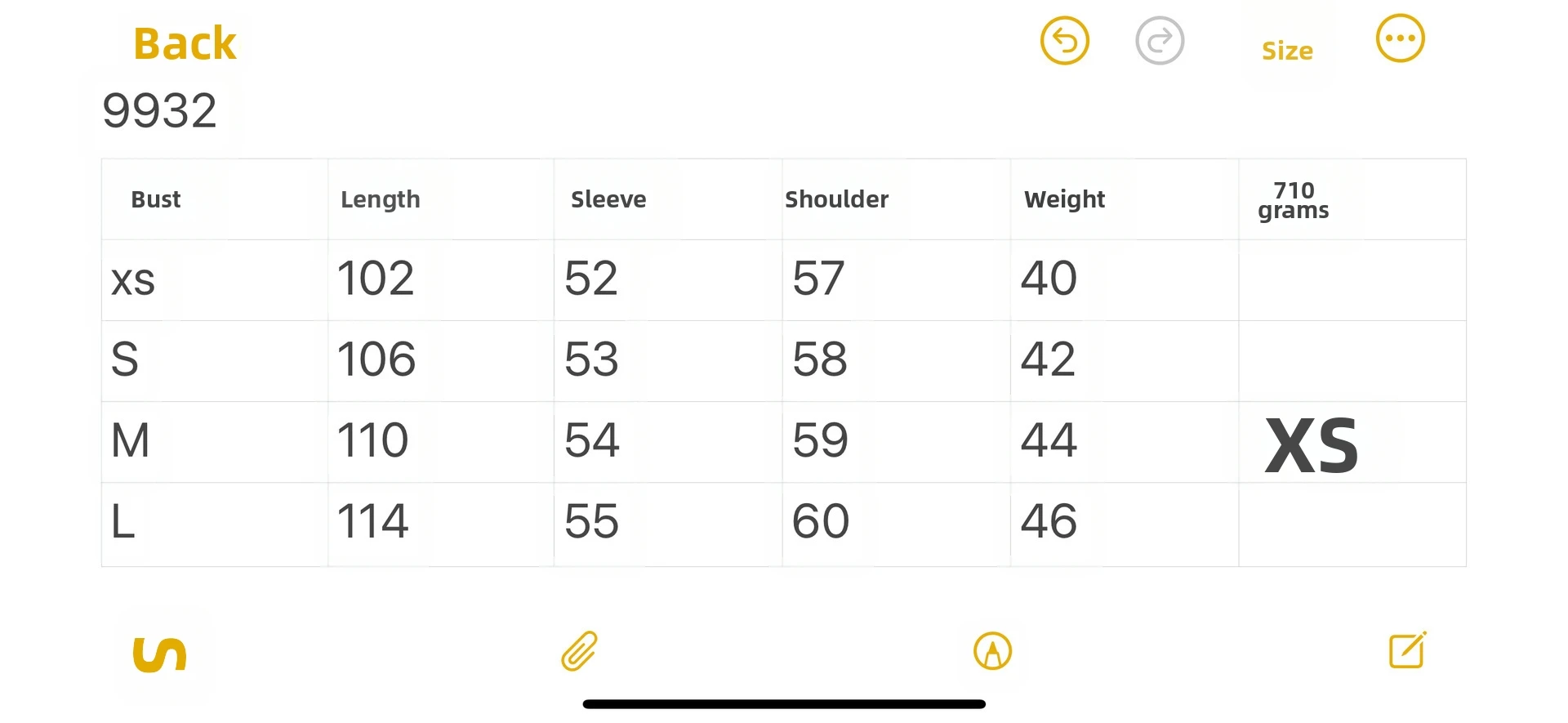Tap the greyed-out redo arrow icon
The height and width of the screenshot is (723, 1568).
click(1159, 40)
